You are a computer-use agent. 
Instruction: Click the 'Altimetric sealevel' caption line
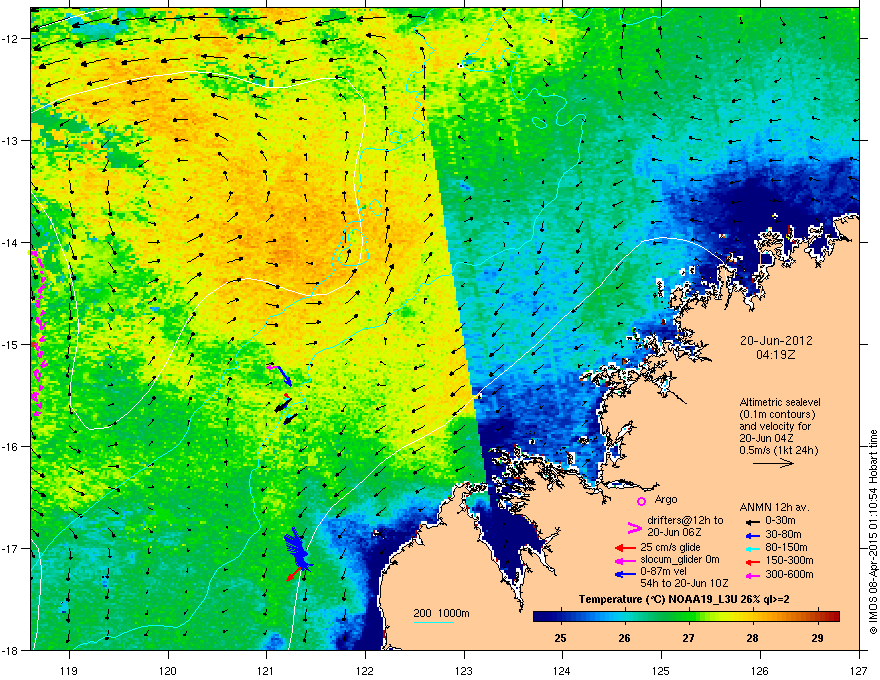(780, 402)
